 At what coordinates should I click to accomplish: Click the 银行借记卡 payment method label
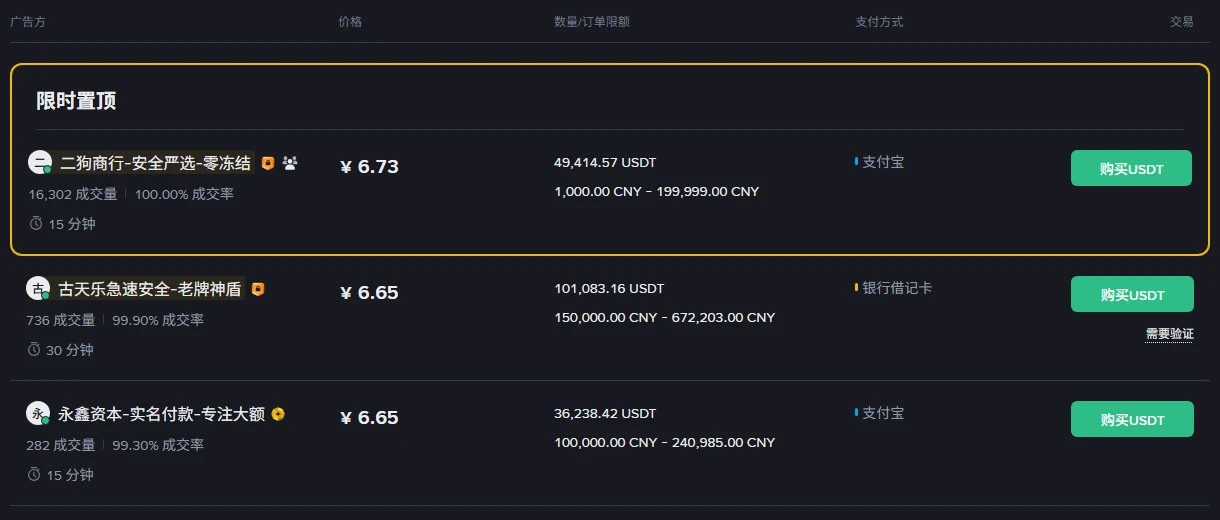(x=897, y=288)
